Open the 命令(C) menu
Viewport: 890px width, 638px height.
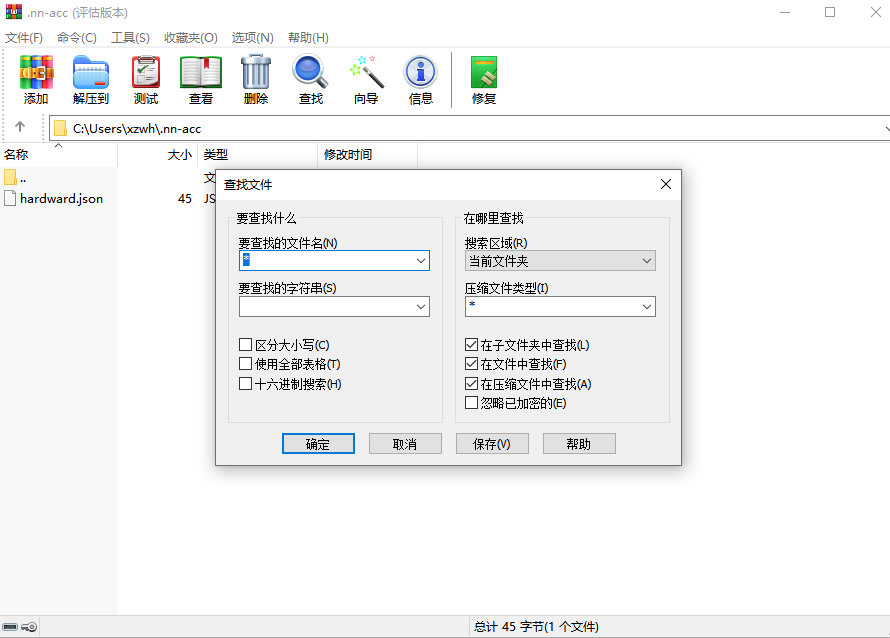pyautogui.click(x=77, y=37)
